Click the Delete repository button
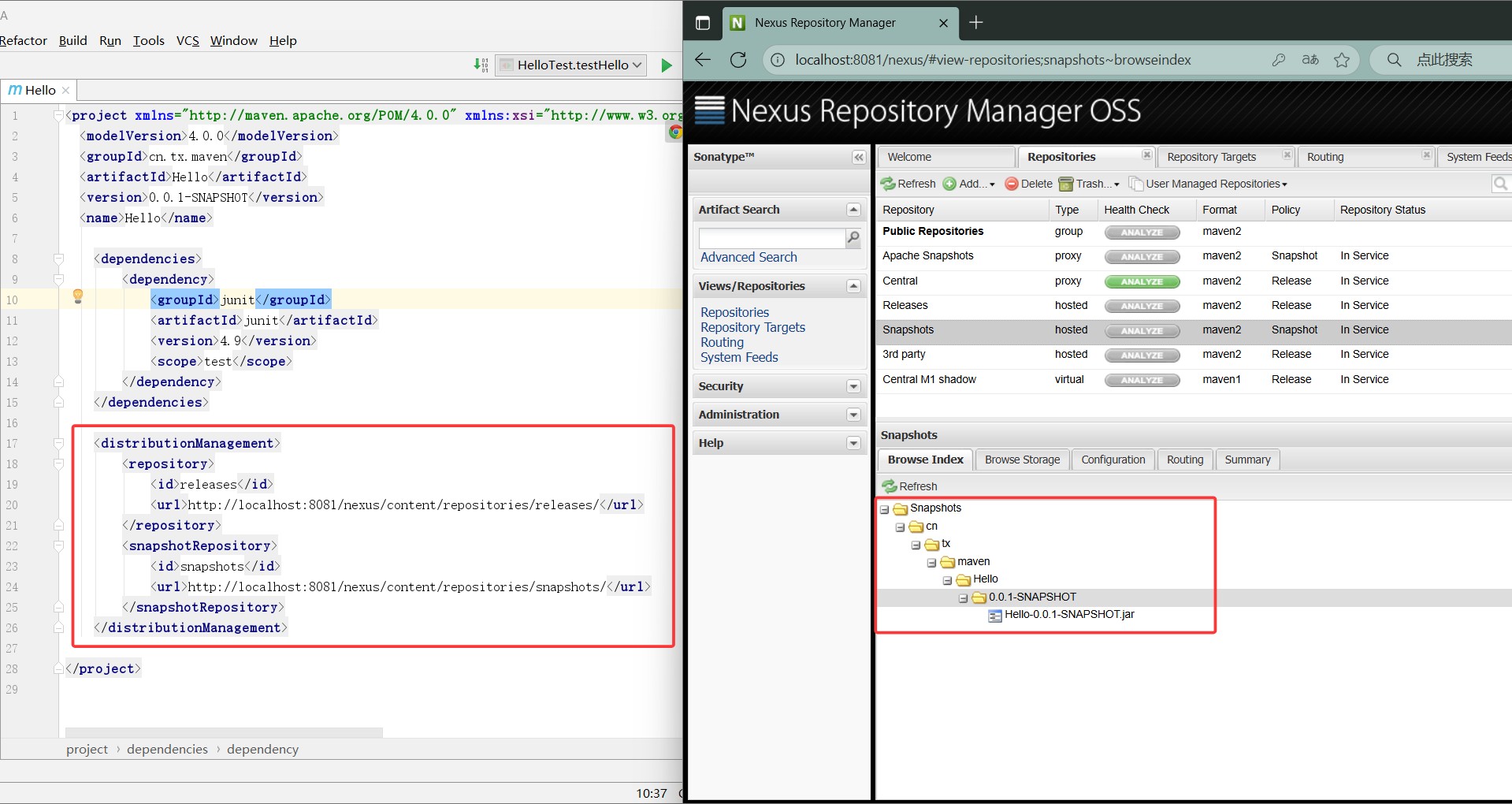 [1028, 184]
